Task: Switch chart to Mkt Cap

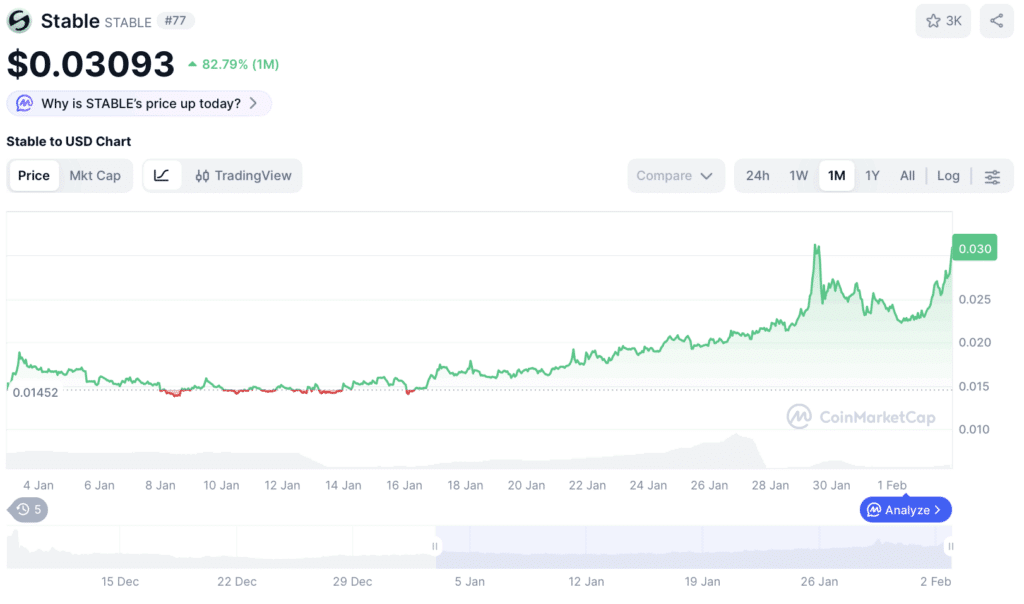Action: 95,176
